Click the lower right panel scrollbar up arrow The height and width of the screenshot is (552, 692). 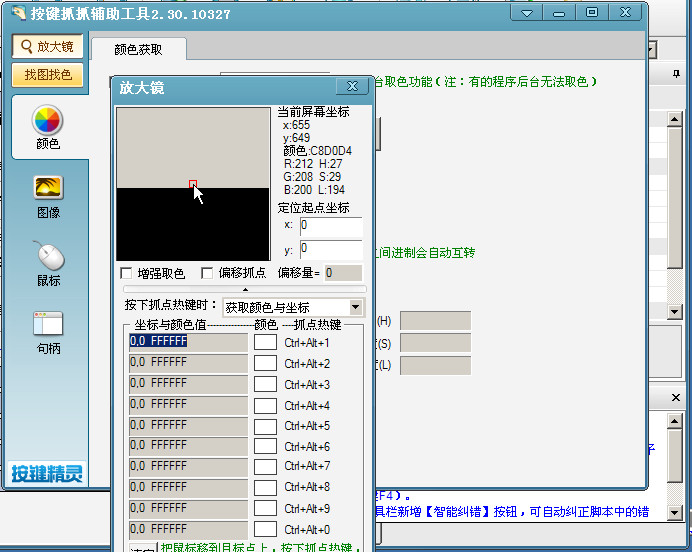pyautogui.click(x=674, y=421)
